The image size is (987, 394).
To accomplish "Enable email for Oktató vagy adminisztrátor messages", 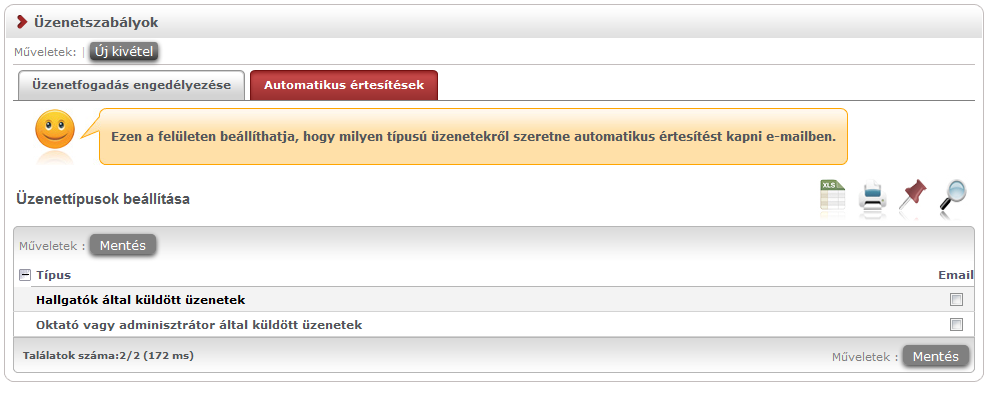I will point(956,325).
